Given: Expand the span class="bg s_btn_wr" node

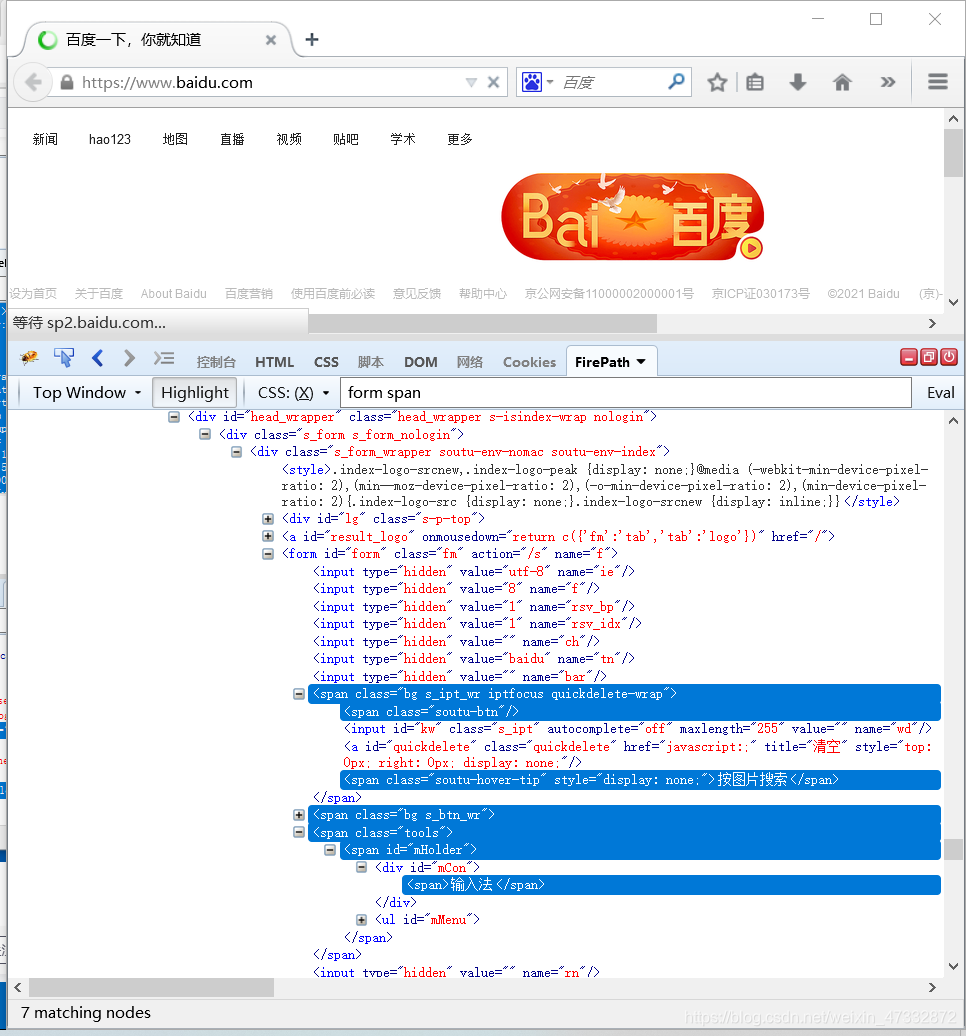Looking at the screenshot, I should pyautogui.click(x=299, y=815).
